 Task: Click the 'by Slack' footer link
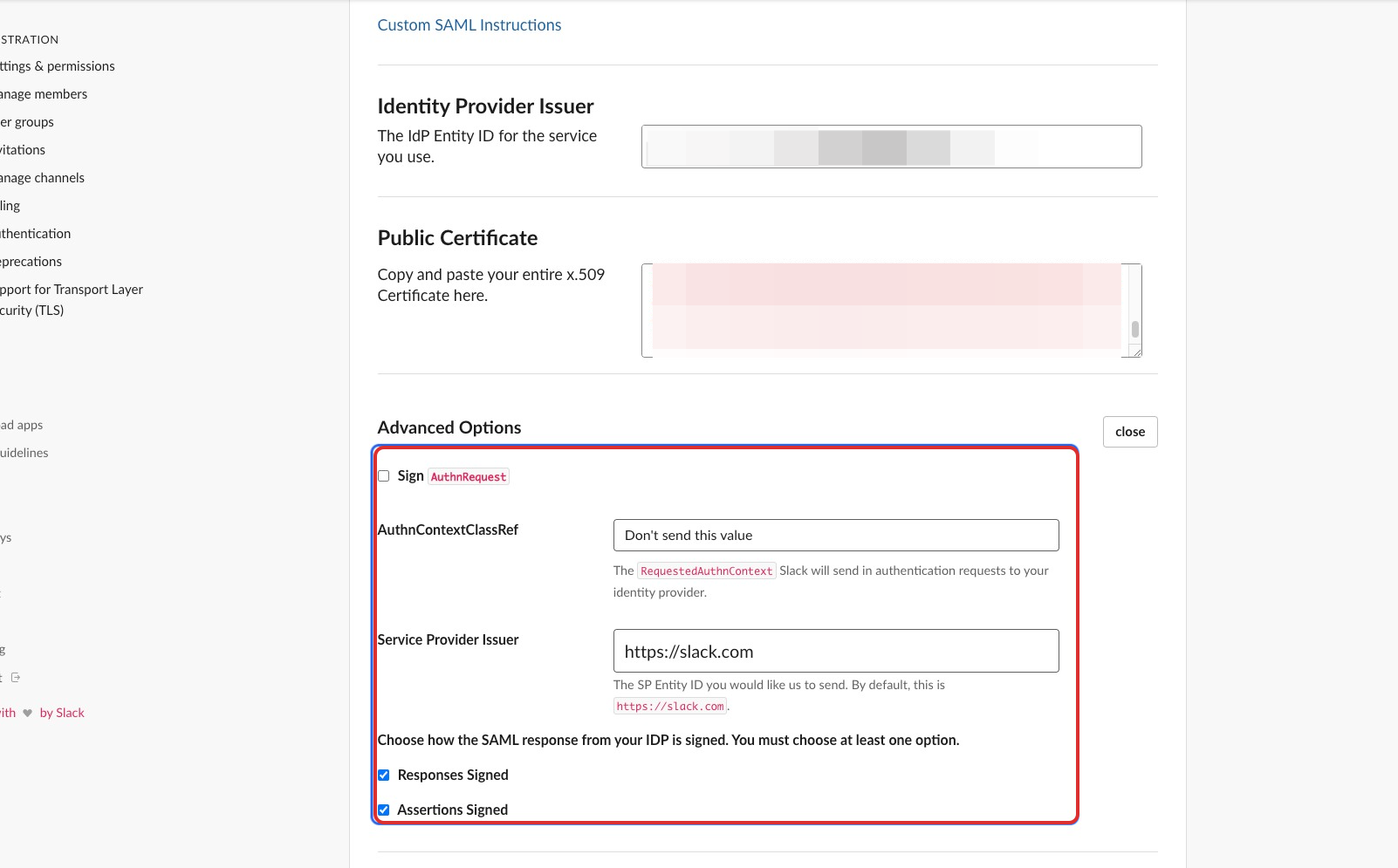(x=62, y=713)
